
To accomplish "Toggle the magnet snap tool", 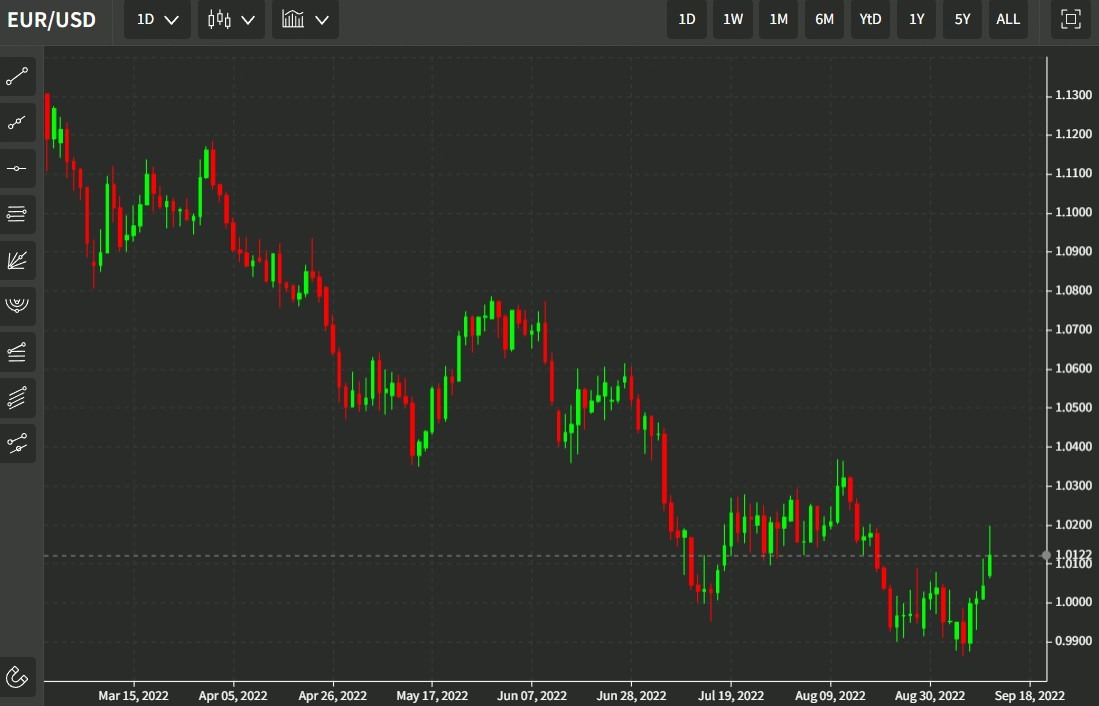I will pyautogui.click(x=17, y=677).
